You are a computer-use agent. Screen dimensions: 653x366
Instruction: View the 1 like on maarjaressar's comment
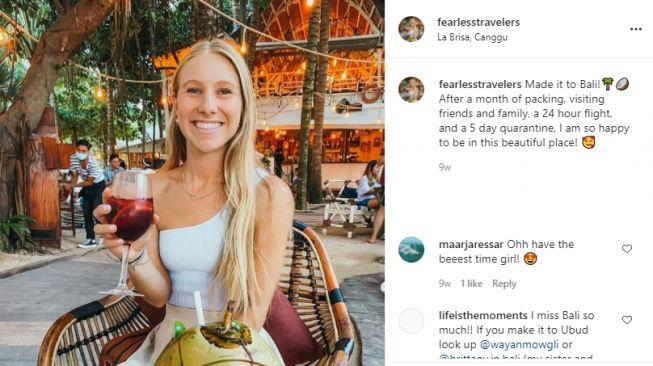pyautogui.click(x=471, y=284)
